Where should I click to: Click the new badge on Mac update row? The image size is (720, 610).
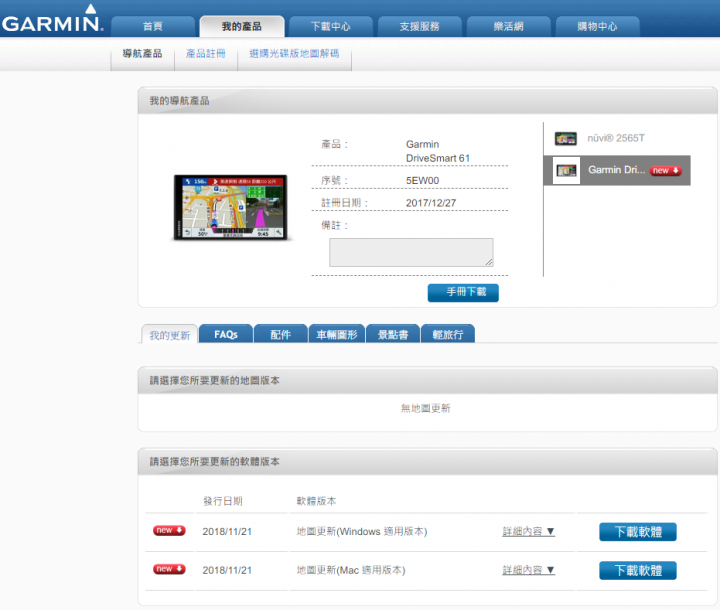(169, 569)
